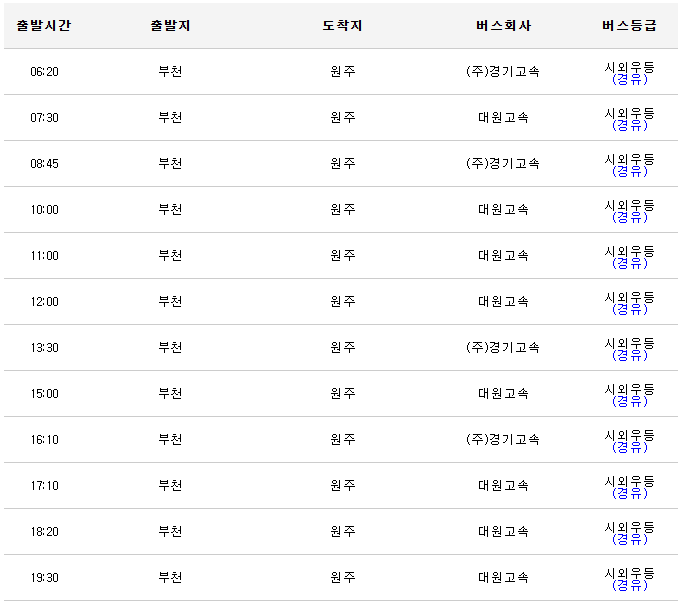Viewport: 678px width, 603px height.
Task: Click 대원고속 in the 10:00 row
Action: [503, 210]
